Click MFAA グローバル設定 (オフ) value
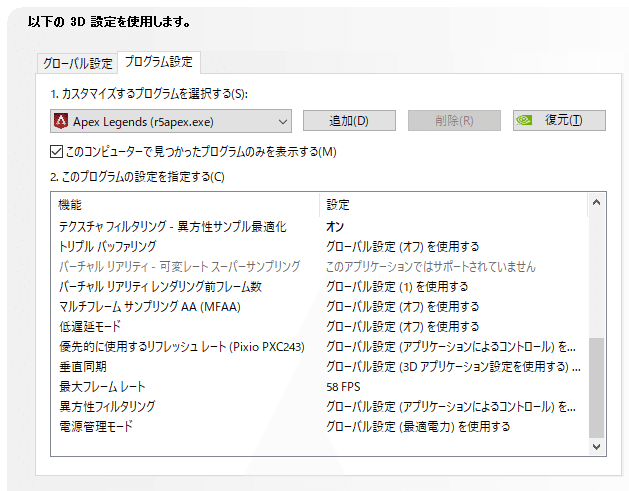 [402, 306]
